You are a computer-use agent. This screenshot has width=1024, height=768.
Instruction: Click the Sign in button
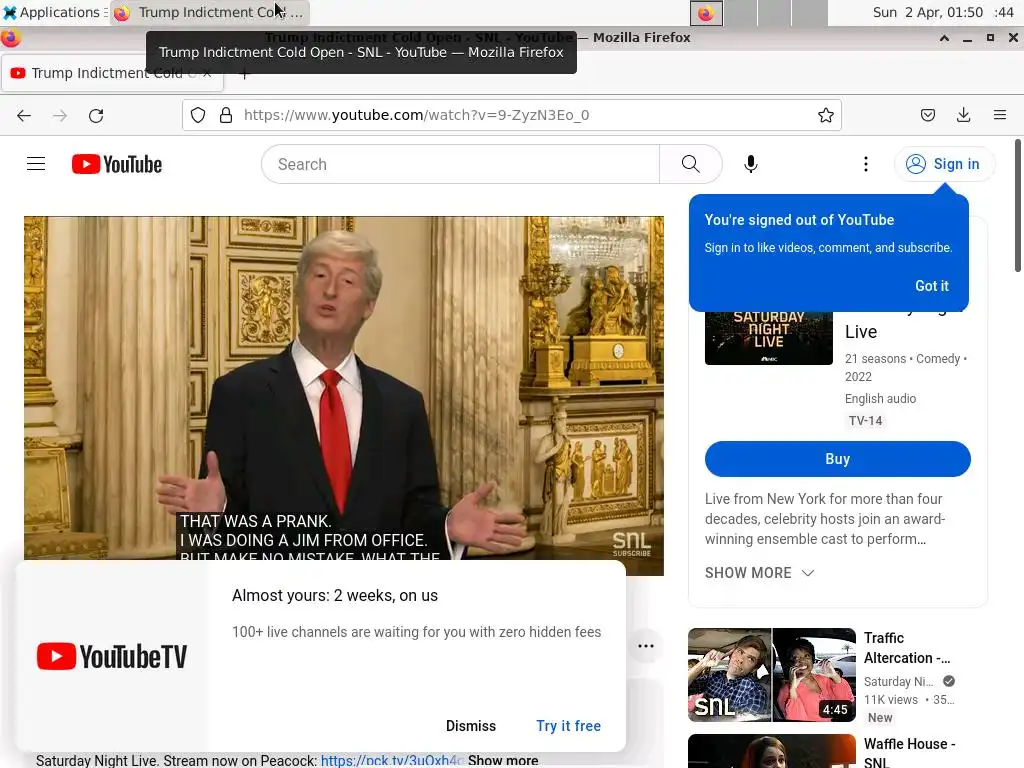[x=943, y=164]
